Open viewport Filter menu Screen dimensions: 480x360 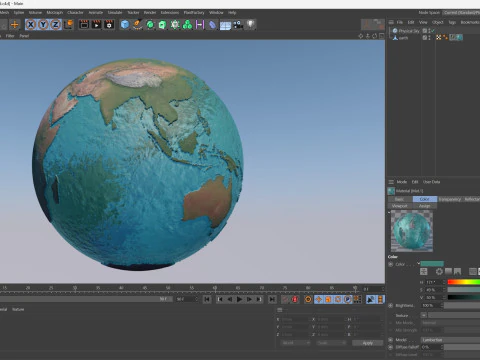(x=10, y=36)
